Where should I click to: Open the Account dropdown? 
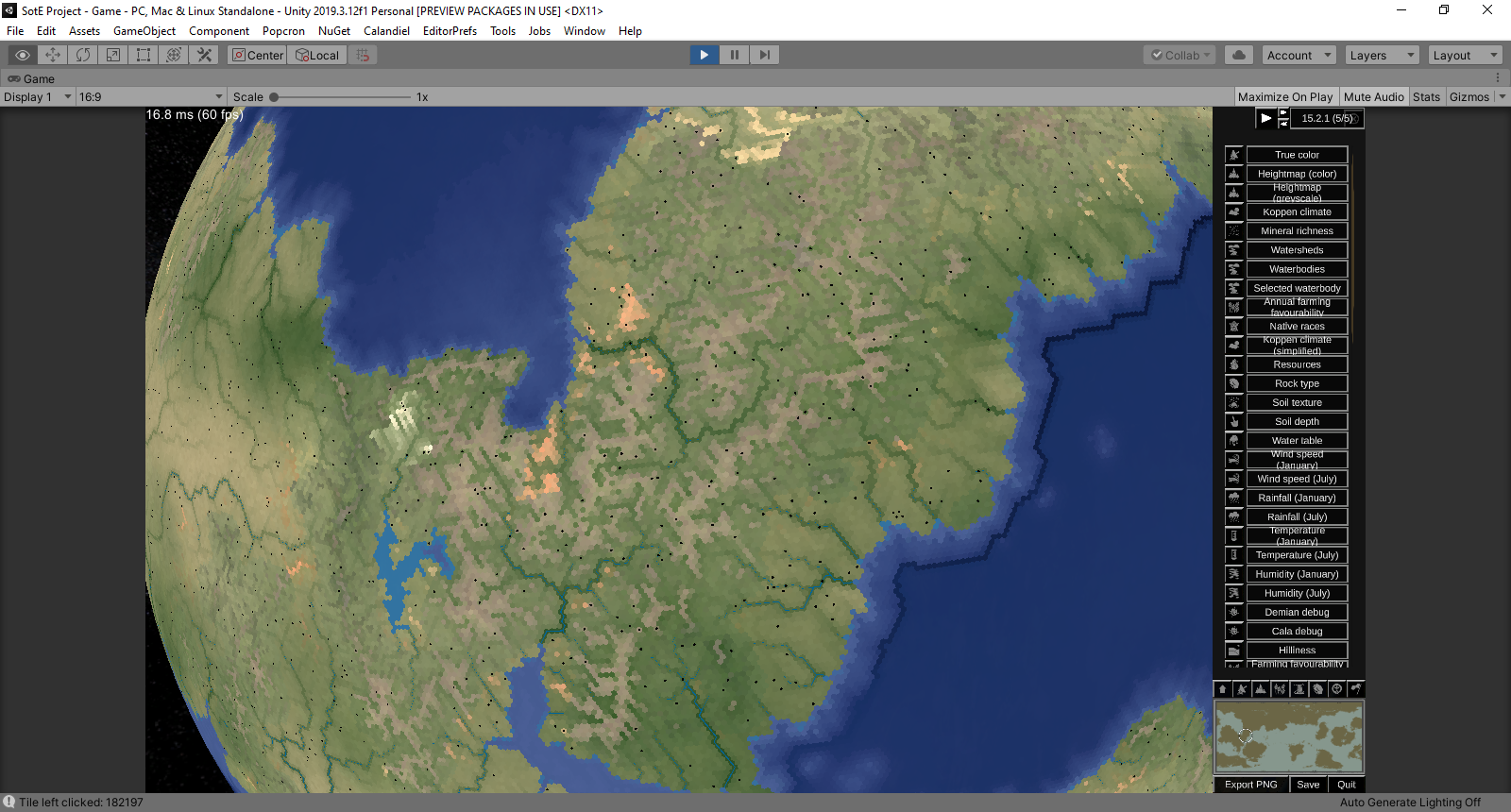click(x=1299, y=55)
